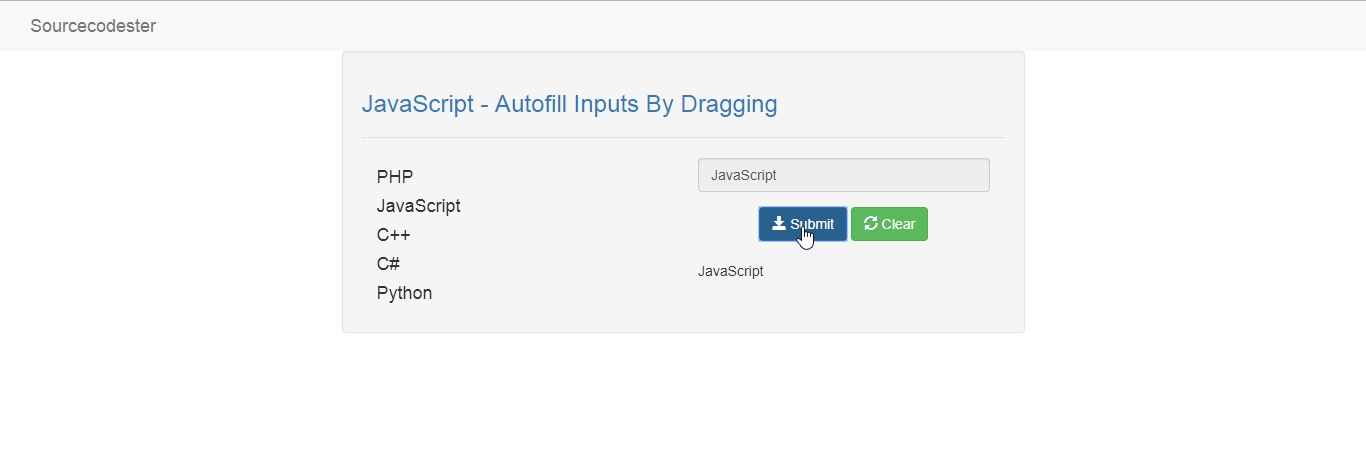
Task: Click the dotted divider line under the heading
Action: [x=683, y=137]
